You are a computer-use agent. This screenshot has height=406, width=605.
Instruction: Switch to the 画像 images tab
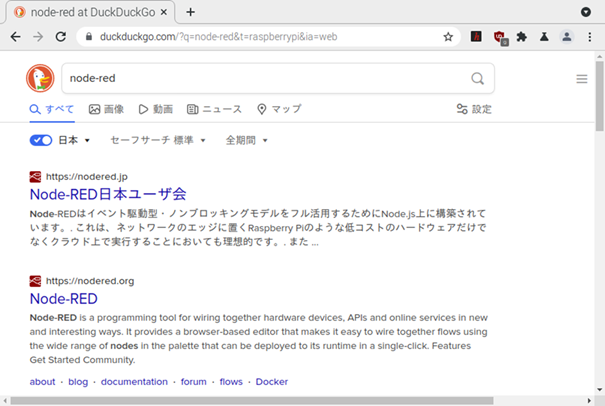107,109
